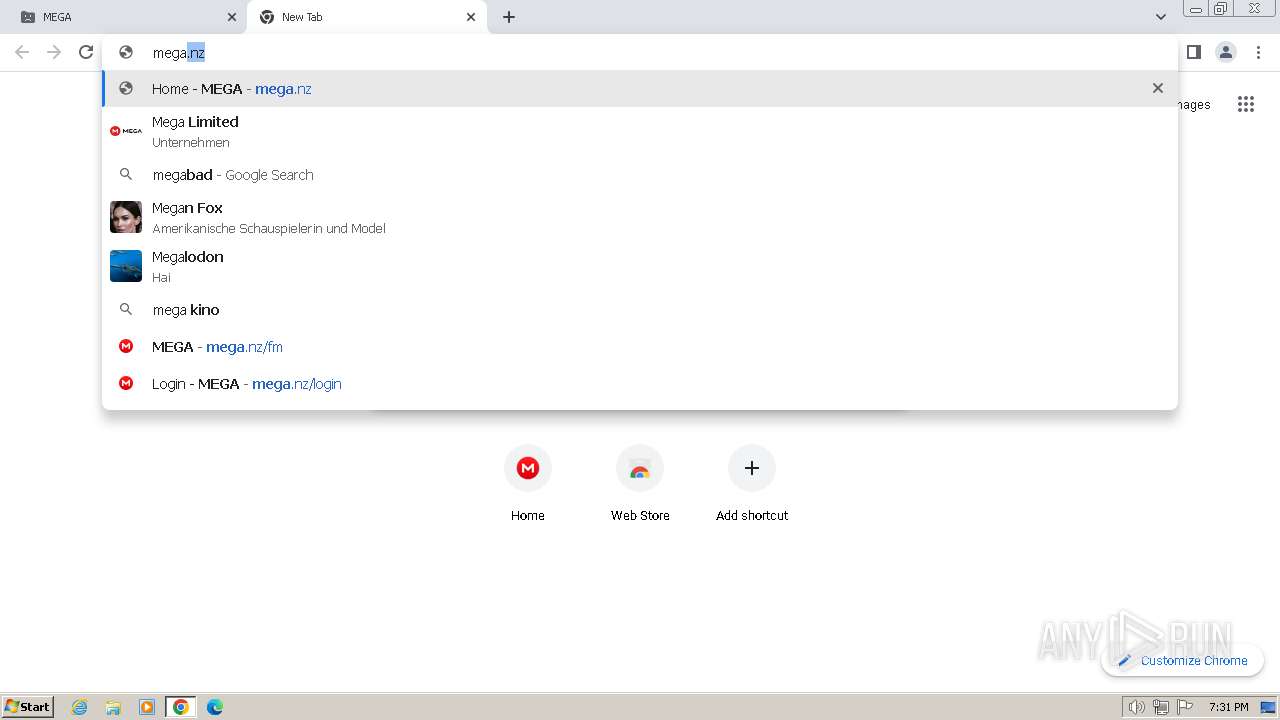This screenshot has width=1280, height=720.
Task: Click the Customize Chrome button
Action: point(1183,660)
